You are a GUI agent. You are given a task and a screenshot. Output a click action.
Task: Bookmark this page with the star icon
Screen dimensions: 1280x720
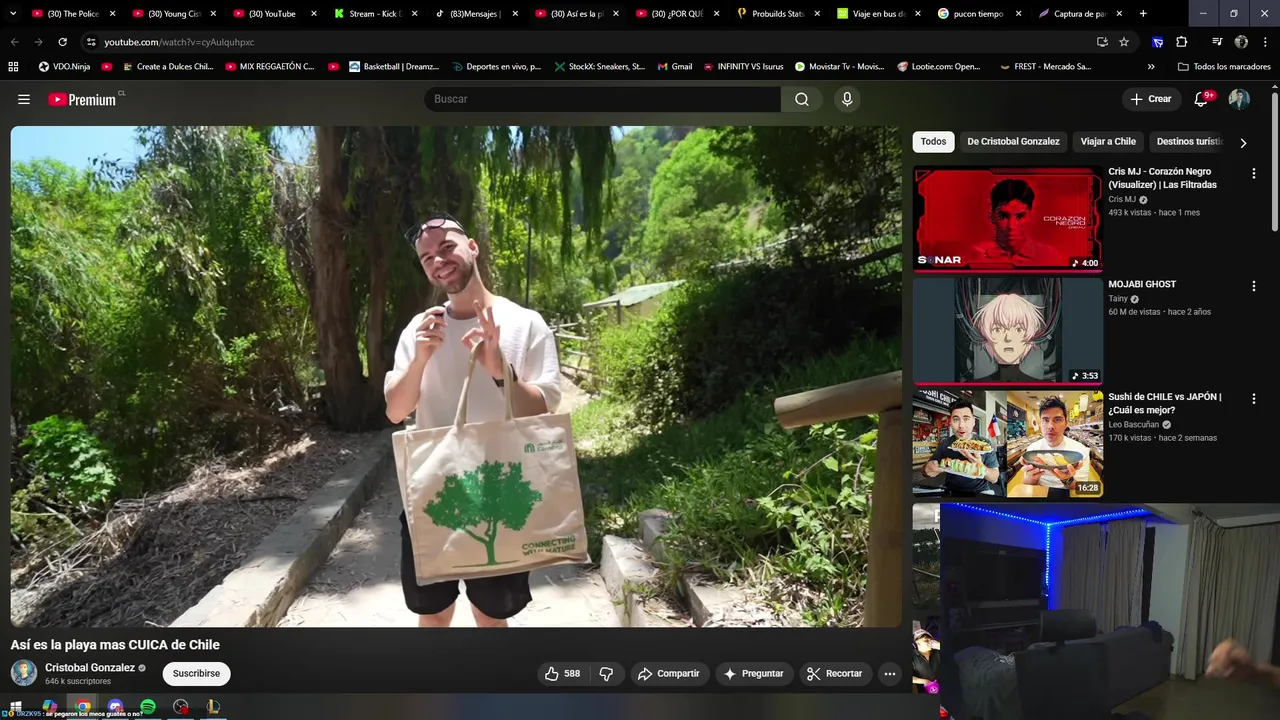pyautogui.click(x=1124, y=42)
